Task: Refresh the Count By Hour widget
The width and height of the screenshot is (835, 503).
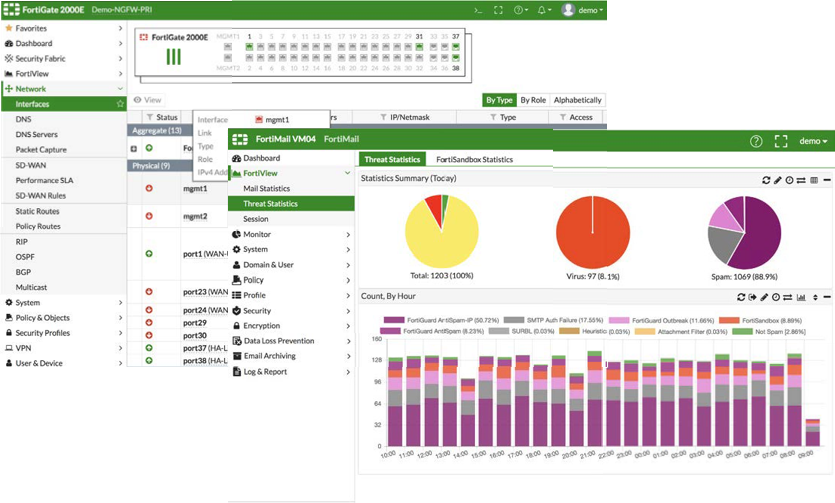Action: coord(741,297)
